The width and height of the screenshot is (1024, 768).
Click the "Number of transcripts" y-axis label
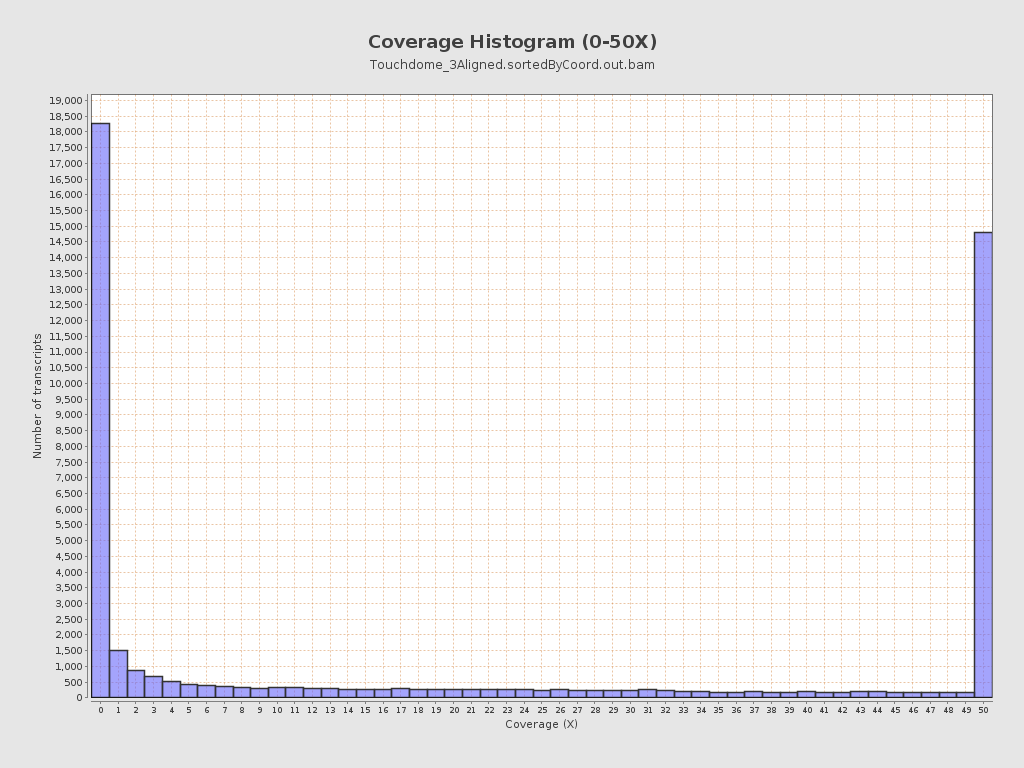(38, 396)
